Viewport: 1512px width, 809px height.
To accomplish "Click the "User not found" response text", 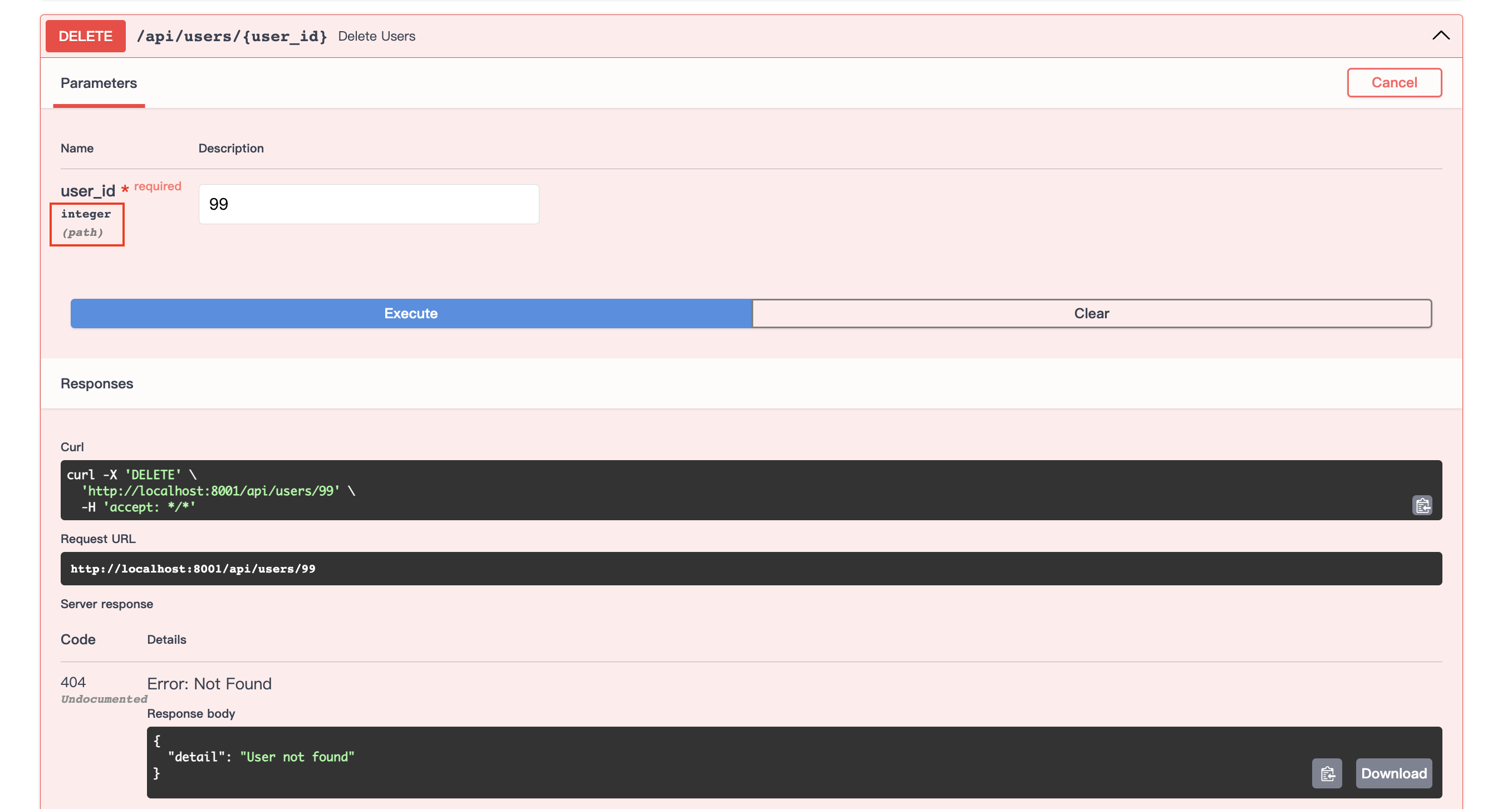I will (x=297, y=757).
